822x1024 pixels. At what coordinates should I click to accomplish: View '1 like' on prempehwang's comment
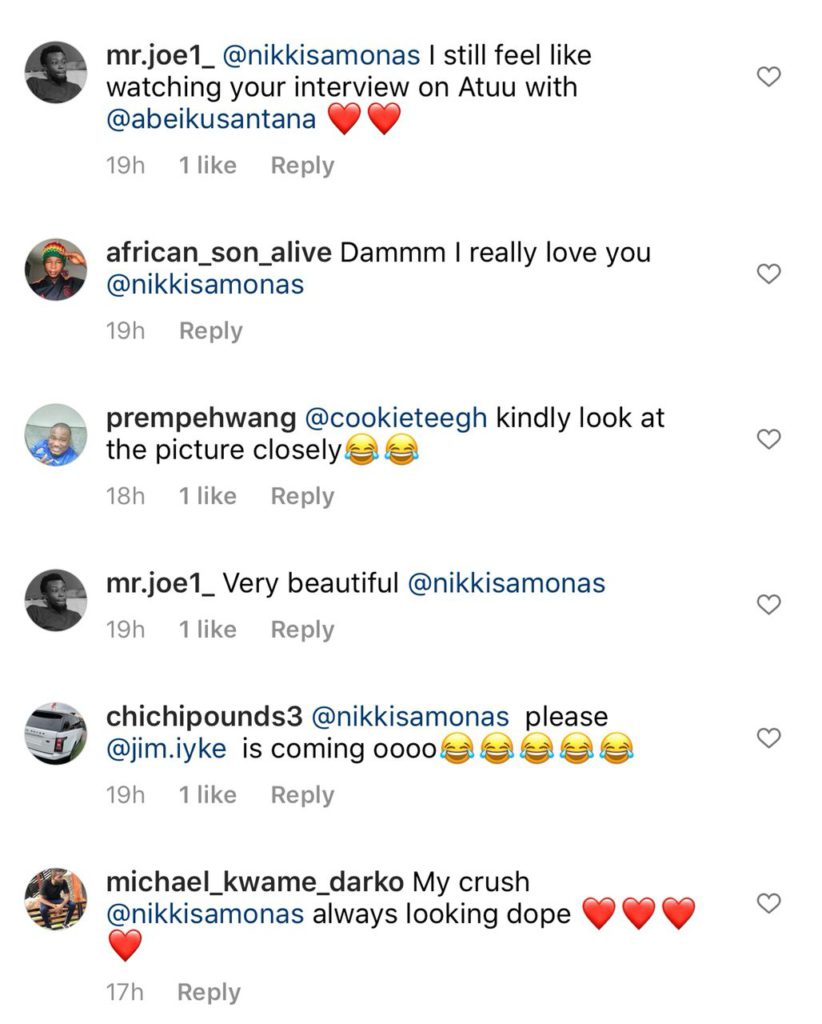pos(207,496)
